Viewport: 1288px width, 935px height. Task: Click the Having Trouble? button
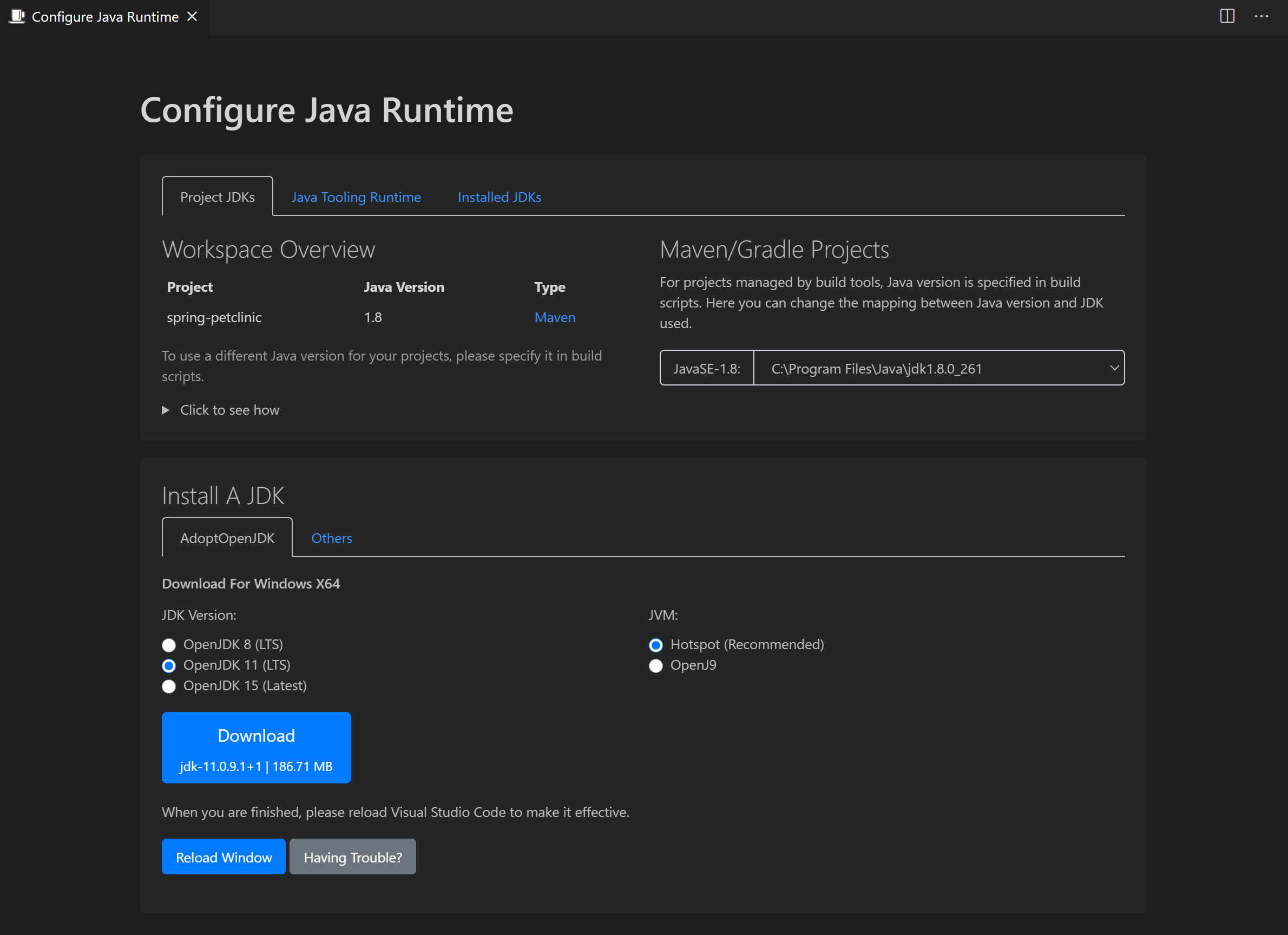pyautogui.click(x=353, y=856)
